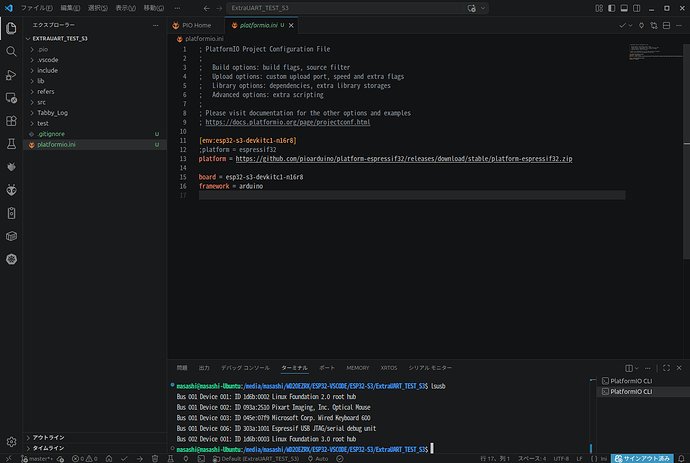Click the master branch indicator in status bar
Screen dimensions: 690x463
click(39, 459)
